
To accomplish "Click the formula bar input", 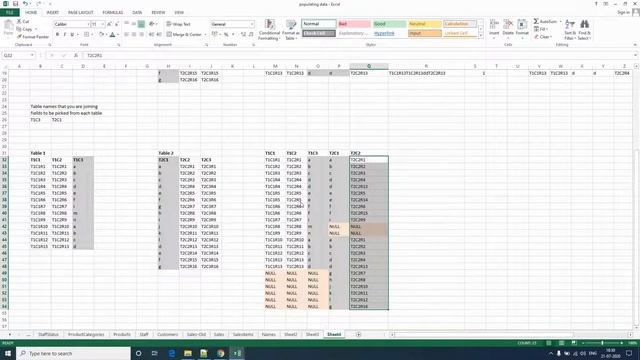I will point(359,56).
